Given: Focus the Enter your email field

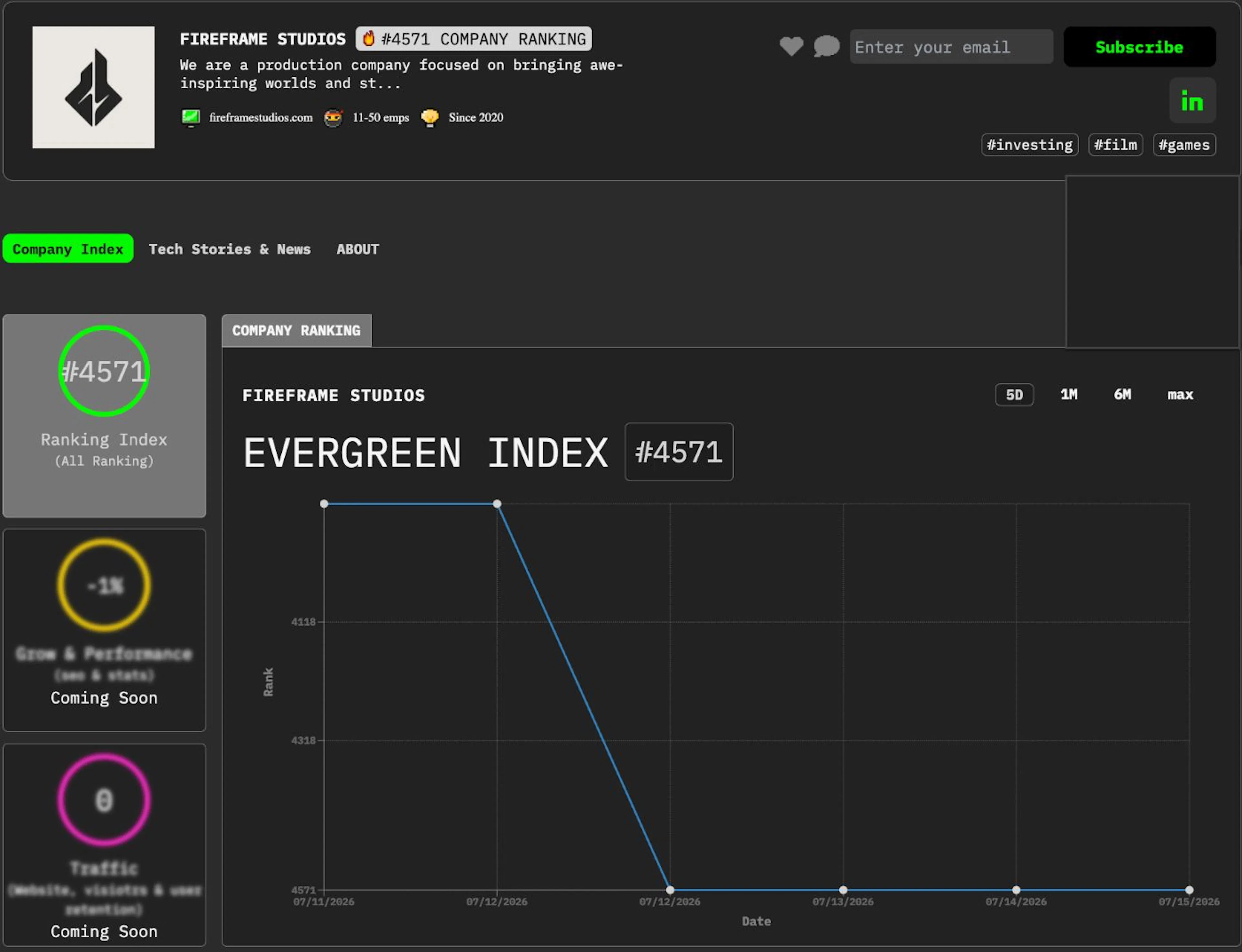Looking at the screenshot, I should coord(951,47).
